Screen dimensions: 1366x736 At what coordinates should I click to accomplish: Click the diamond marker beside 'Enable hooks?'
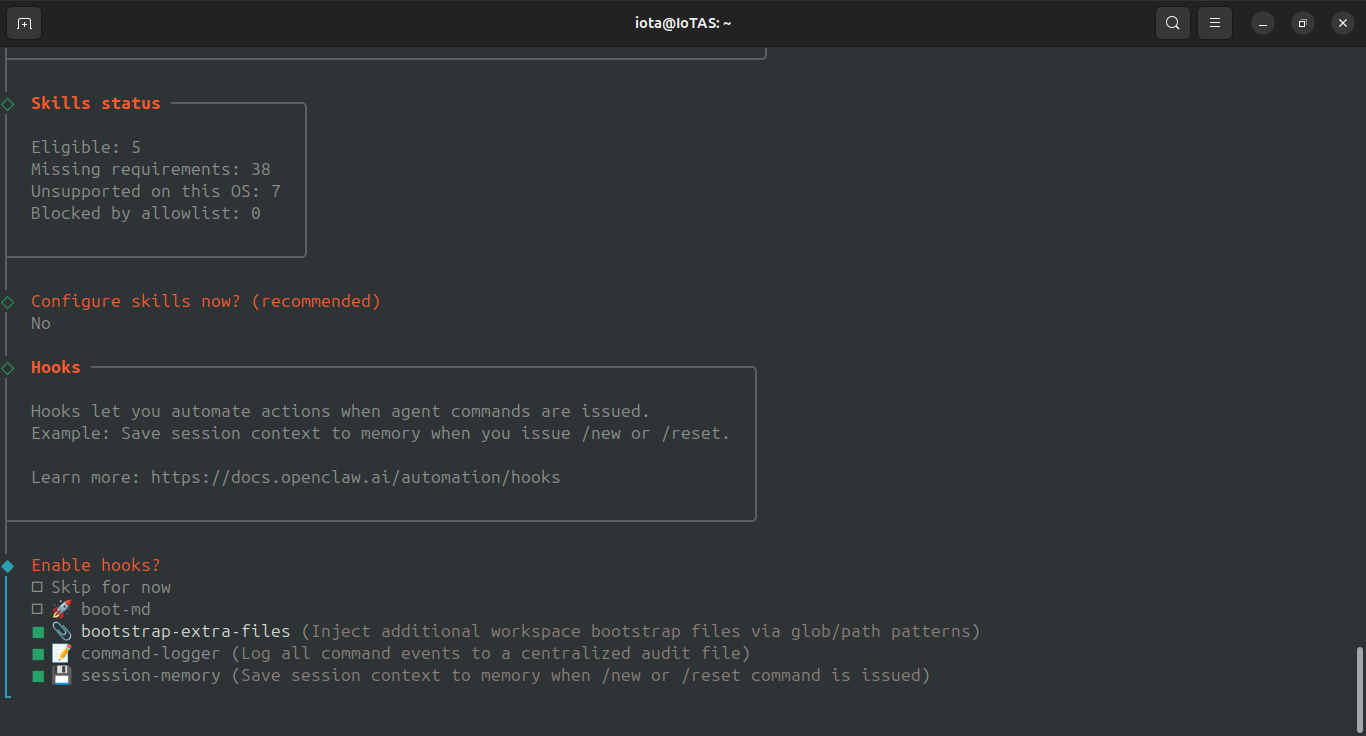coord(8,566)
